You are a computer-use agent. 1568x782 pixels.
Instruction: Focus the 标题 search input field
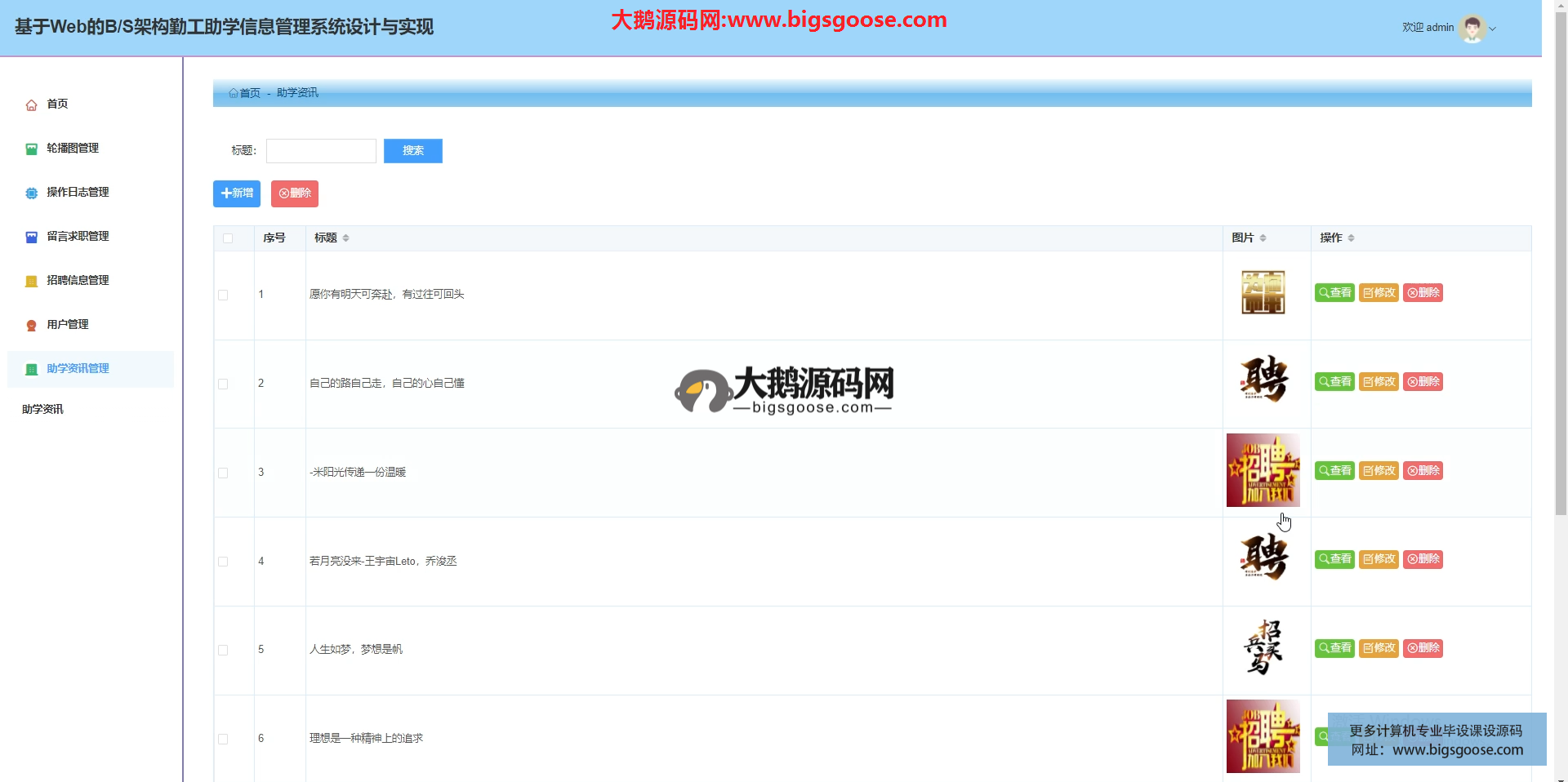(321, 151)
